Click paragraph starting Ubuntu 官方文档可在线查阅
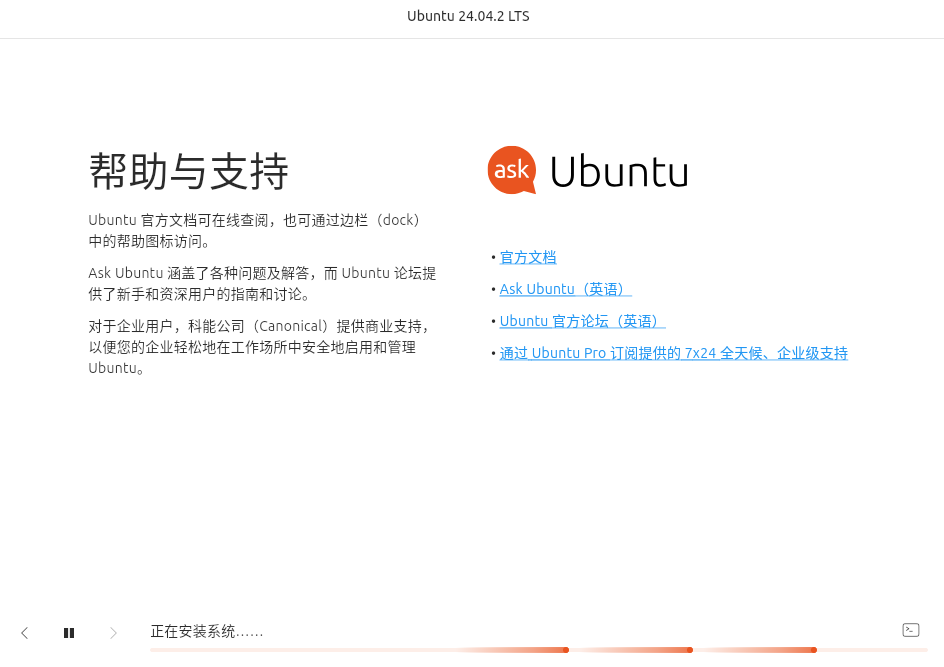Screen dimensions: 944x667 pos(254,231)
